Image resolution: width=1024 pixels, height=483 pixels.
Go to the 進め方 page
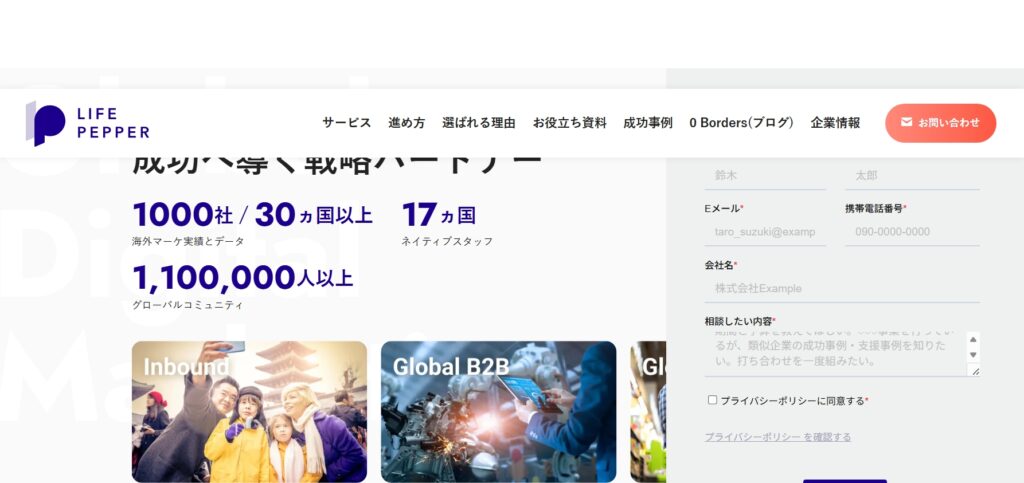coord(406,123)
